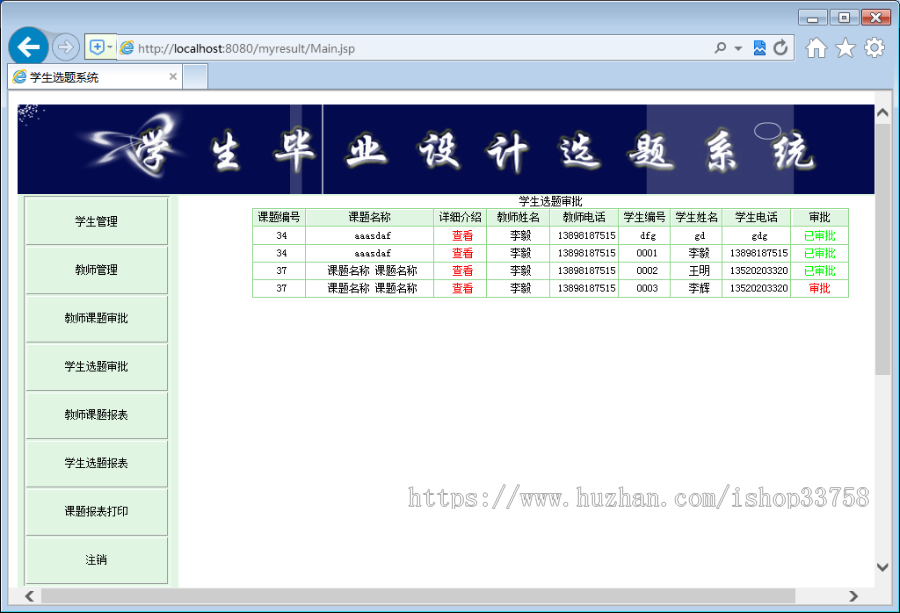The image size is (900, 613).
Task: Close the 学生选题系统 tab
Action: click(x=173, y=76)
